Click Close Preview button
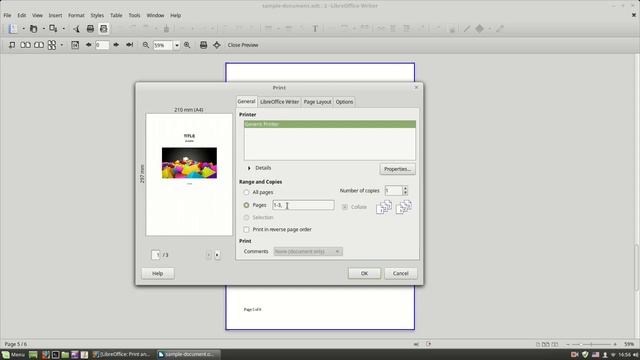 click(x=243, y=45)
